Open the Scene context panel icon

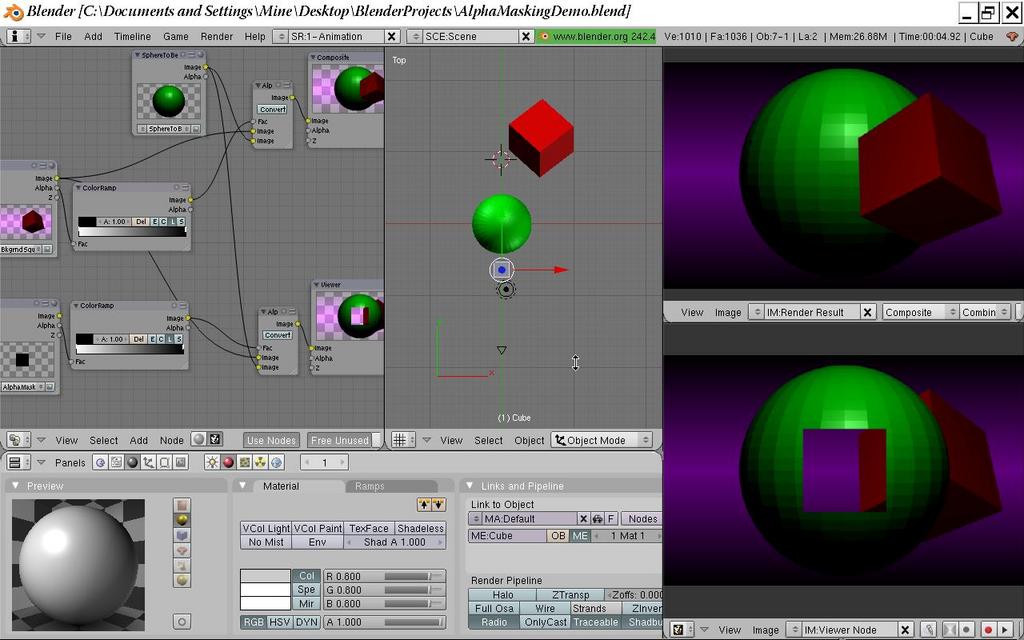[180, 462]
